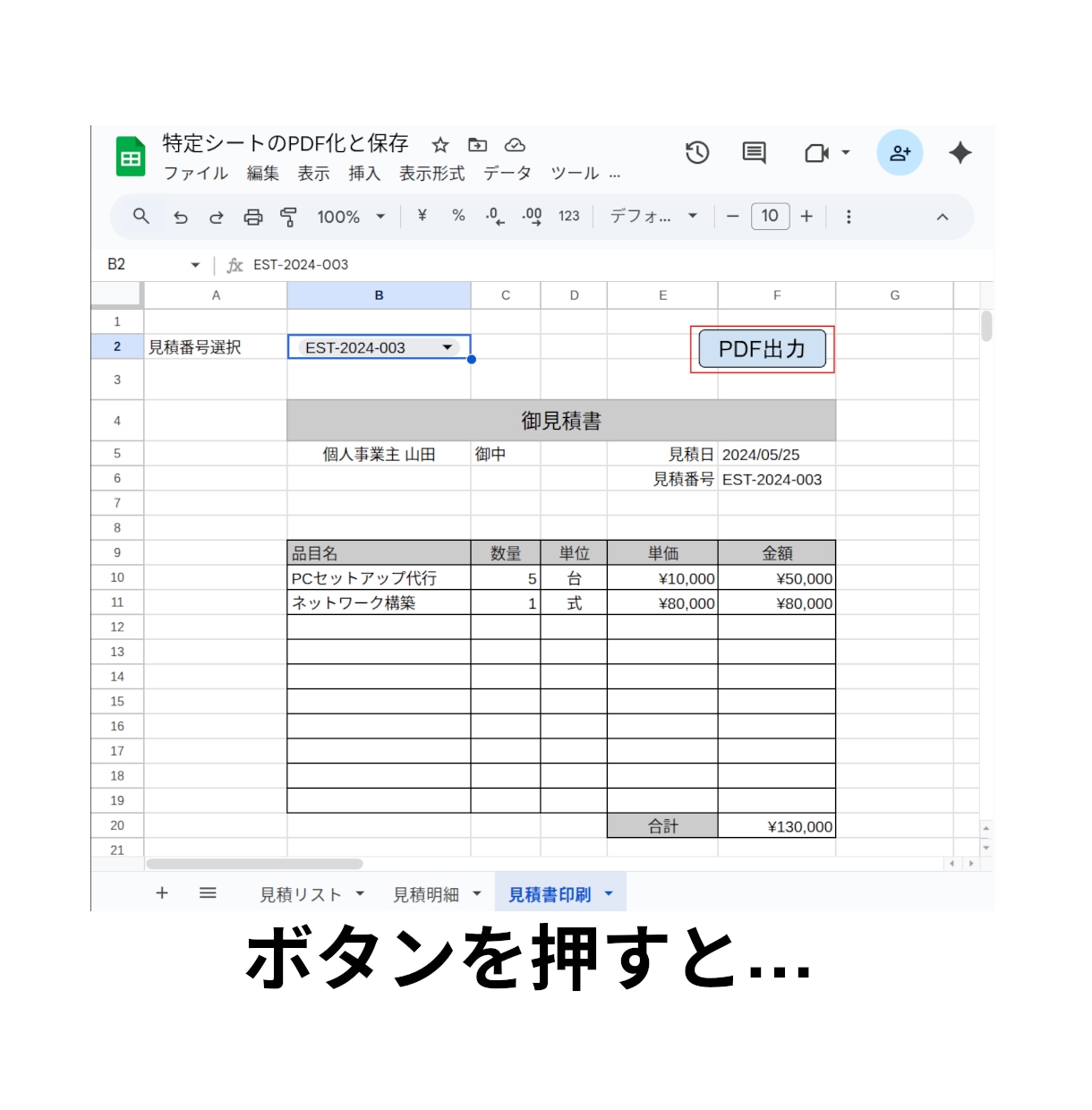Viewport: 1092px width, 1110px height.
Task: Redo the last action
Action: point(217,217)
